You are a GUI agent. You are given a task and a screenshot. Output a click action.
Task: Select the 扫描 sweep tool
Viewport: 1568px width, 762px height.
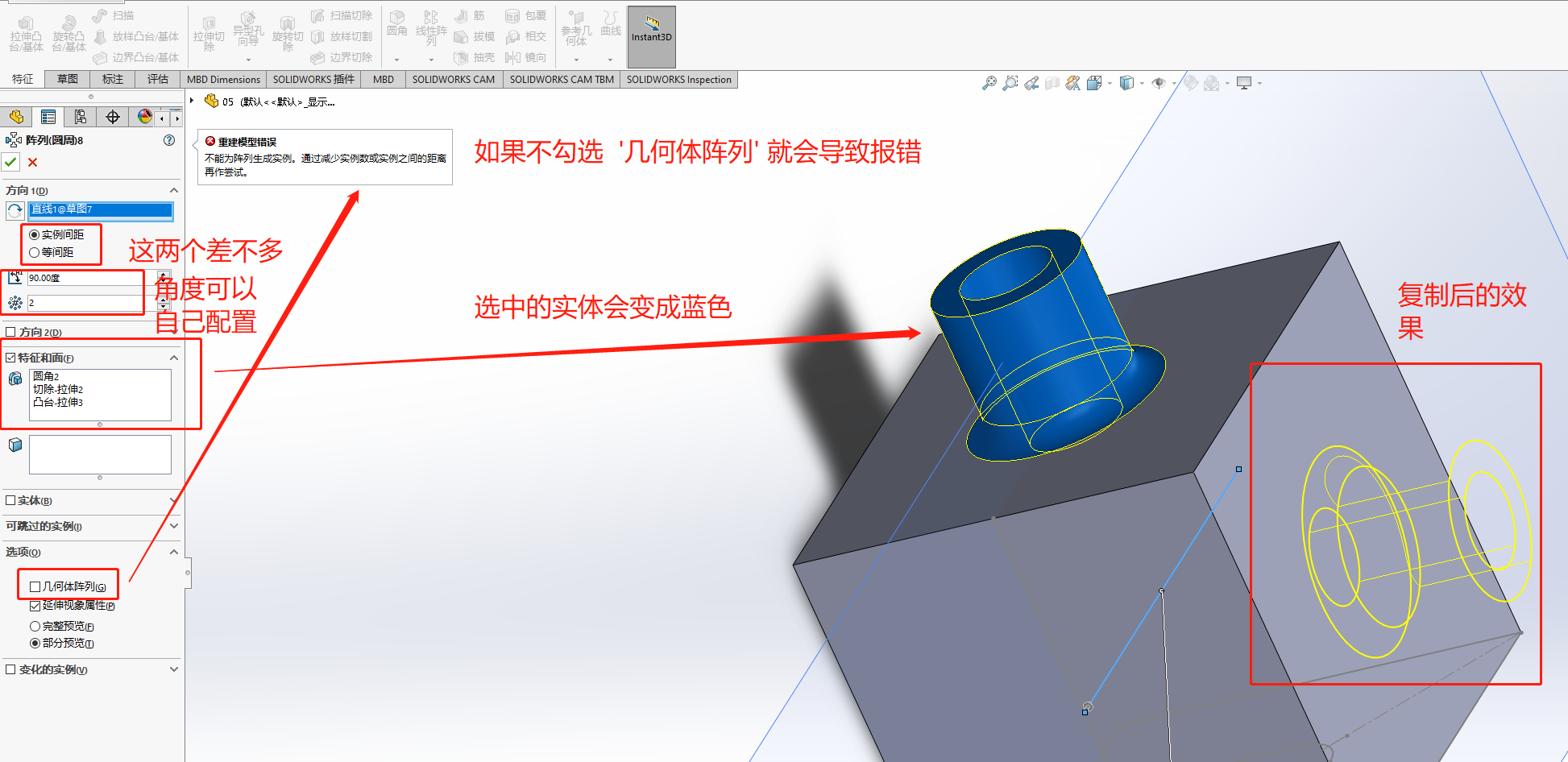114,15
